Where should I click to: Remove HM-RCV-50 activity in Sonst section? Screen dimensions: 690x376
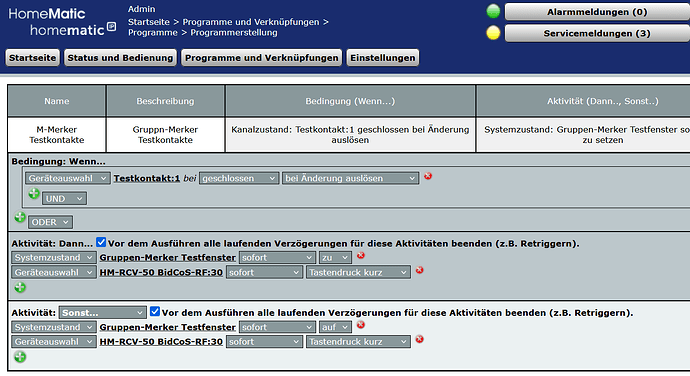[419, 339]
